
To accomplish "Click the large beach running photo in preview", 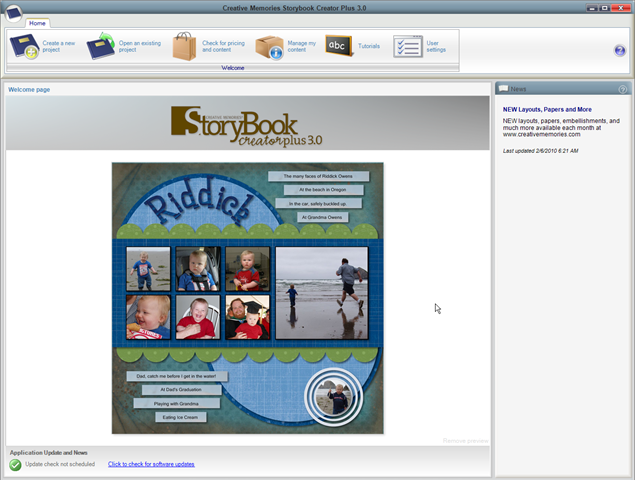I will pos(322,293).
